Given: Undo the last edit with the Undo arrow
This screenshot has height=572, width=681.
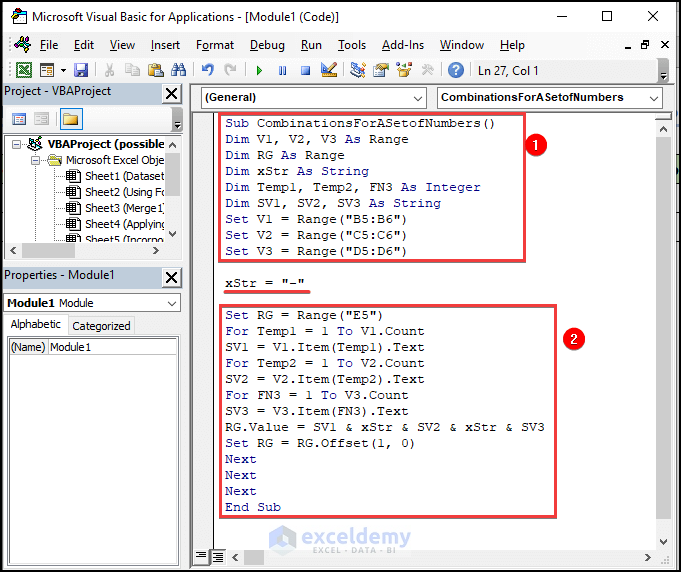Looking at the screenshot, I should coord(208,70).
